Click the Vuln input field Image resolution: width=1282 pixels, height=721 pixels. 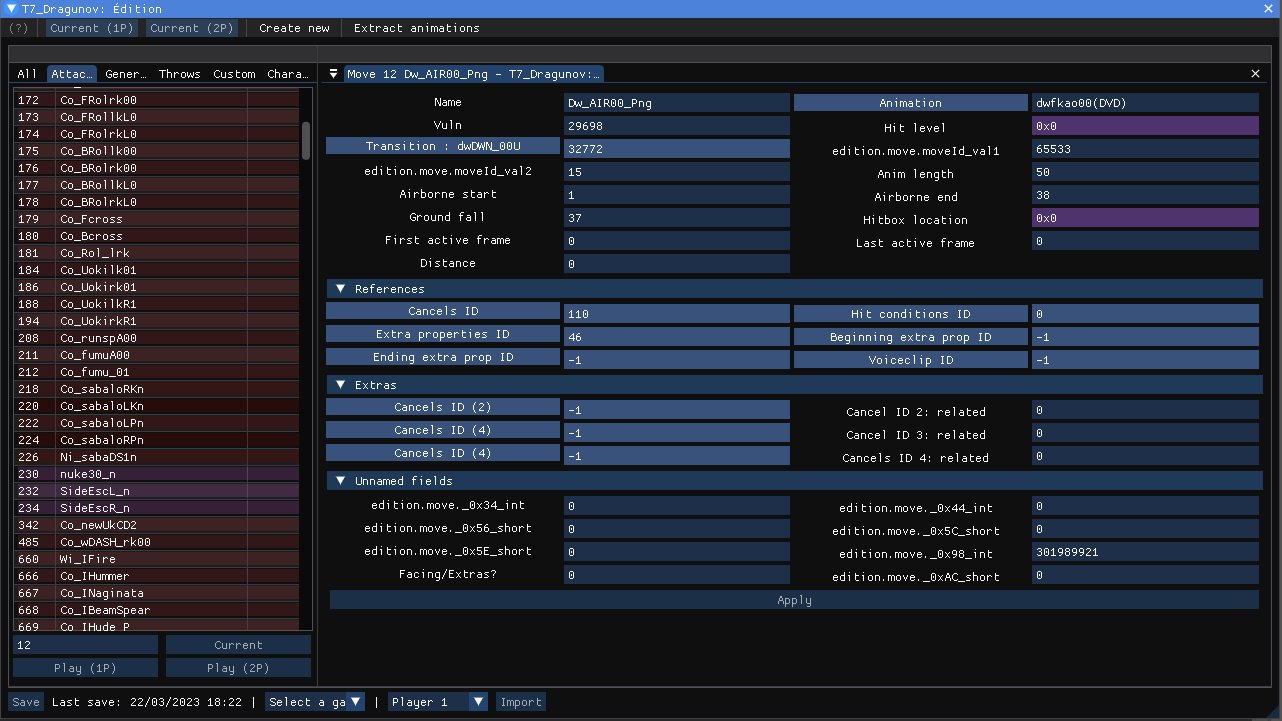click(x=677, y=126)
